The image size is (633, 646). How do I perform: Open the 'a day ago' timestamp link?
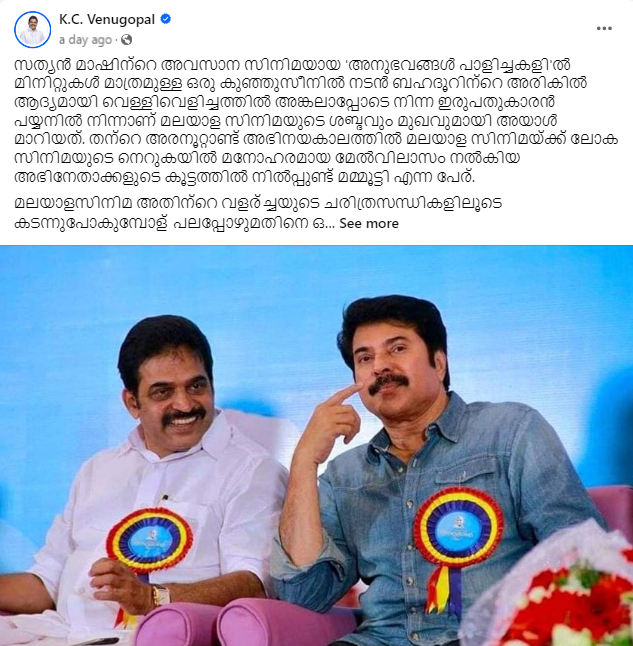85,40
